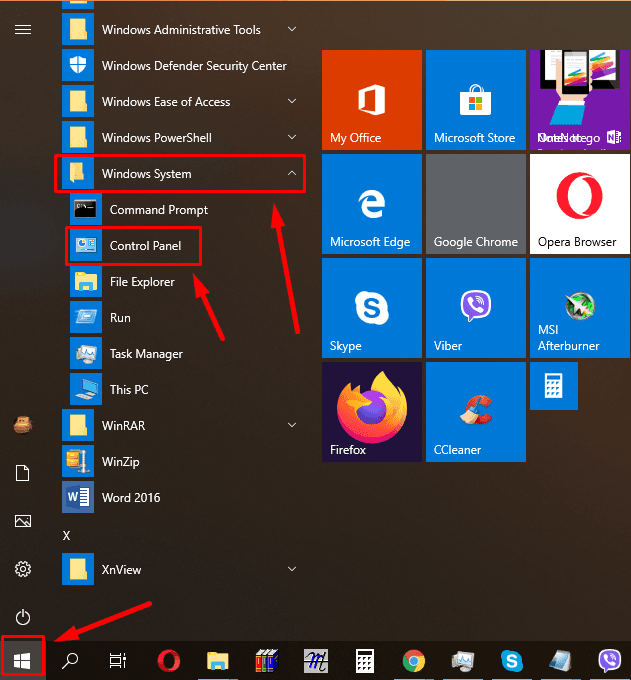The image size is (631, 680).
Task: Open This PC
Action: coord(184,389)
